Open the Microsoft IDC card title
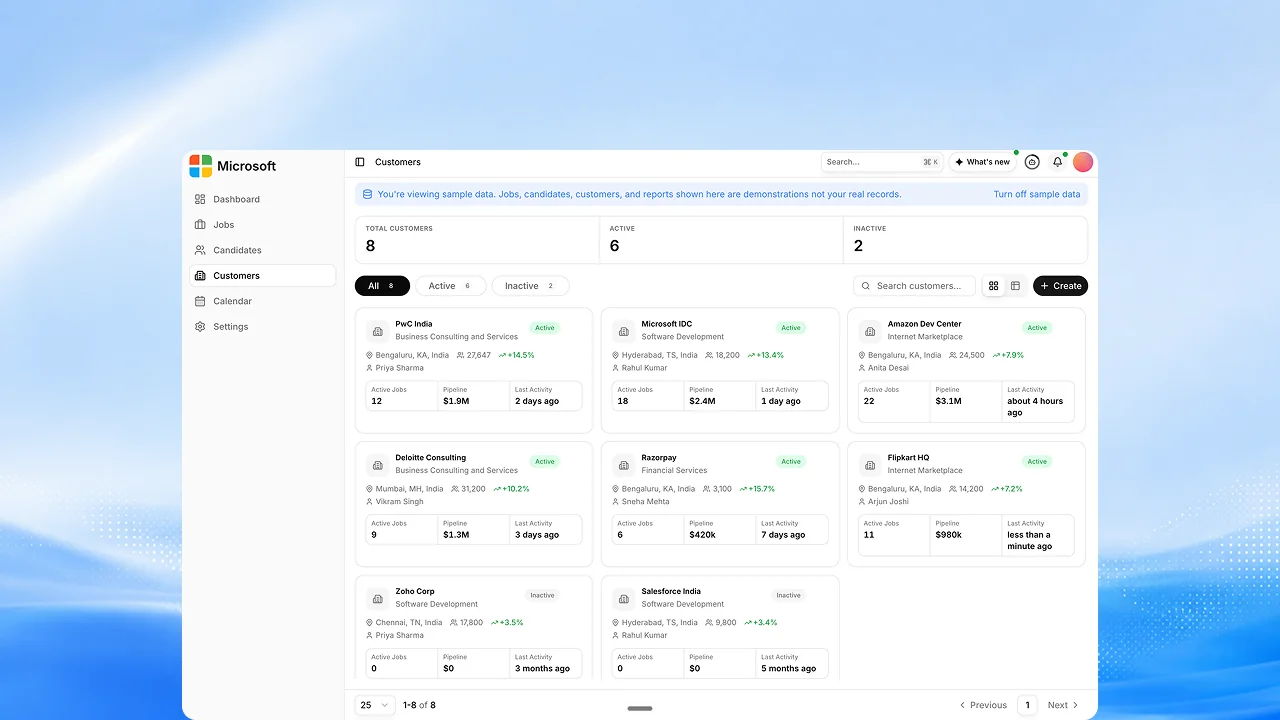The width and height of the screenshot is (1280, 720). coord(667,324)
